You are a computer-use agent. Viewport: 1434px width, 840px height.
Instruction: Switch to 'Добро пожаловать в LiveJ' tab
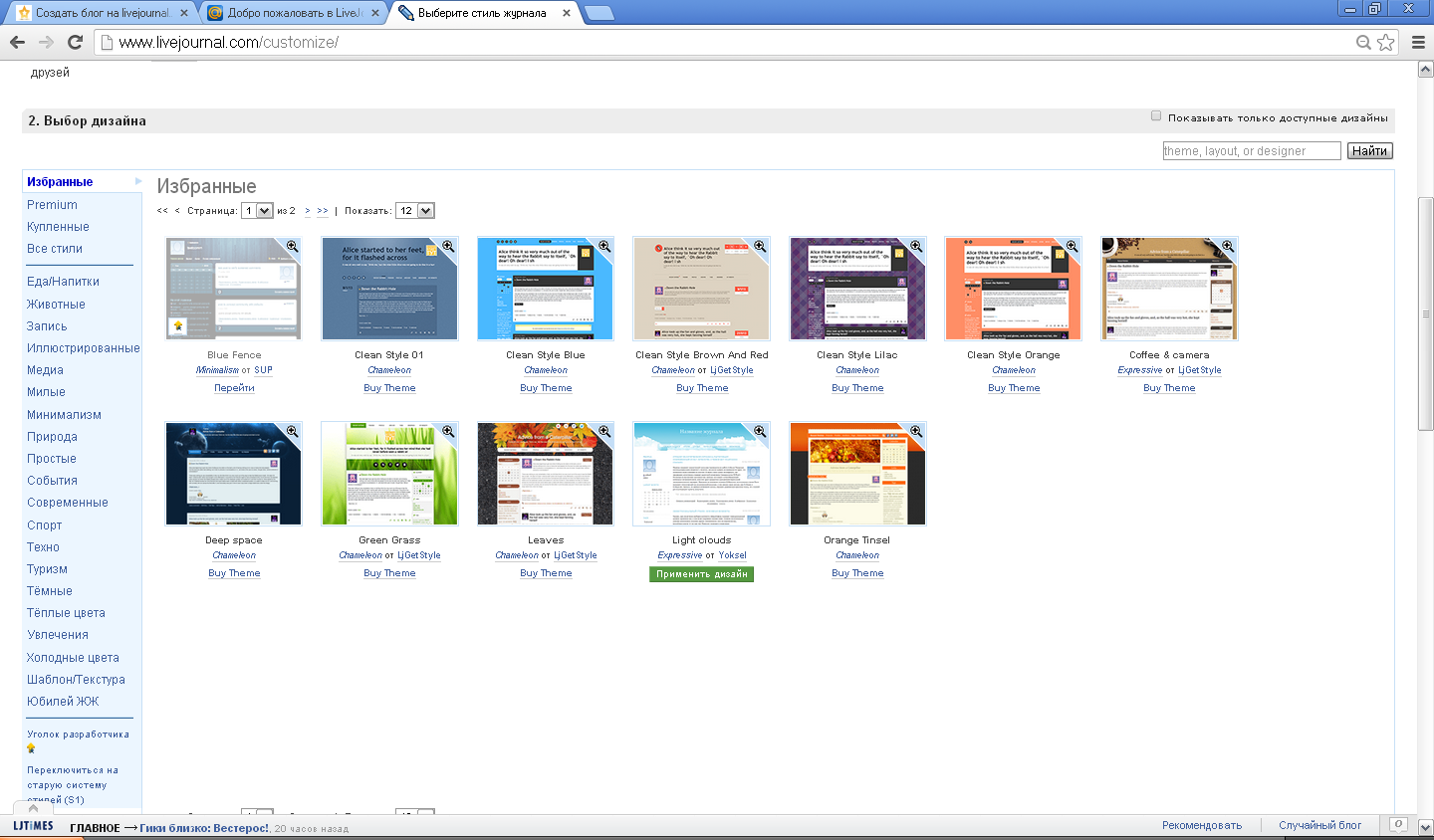click(295, 13)
